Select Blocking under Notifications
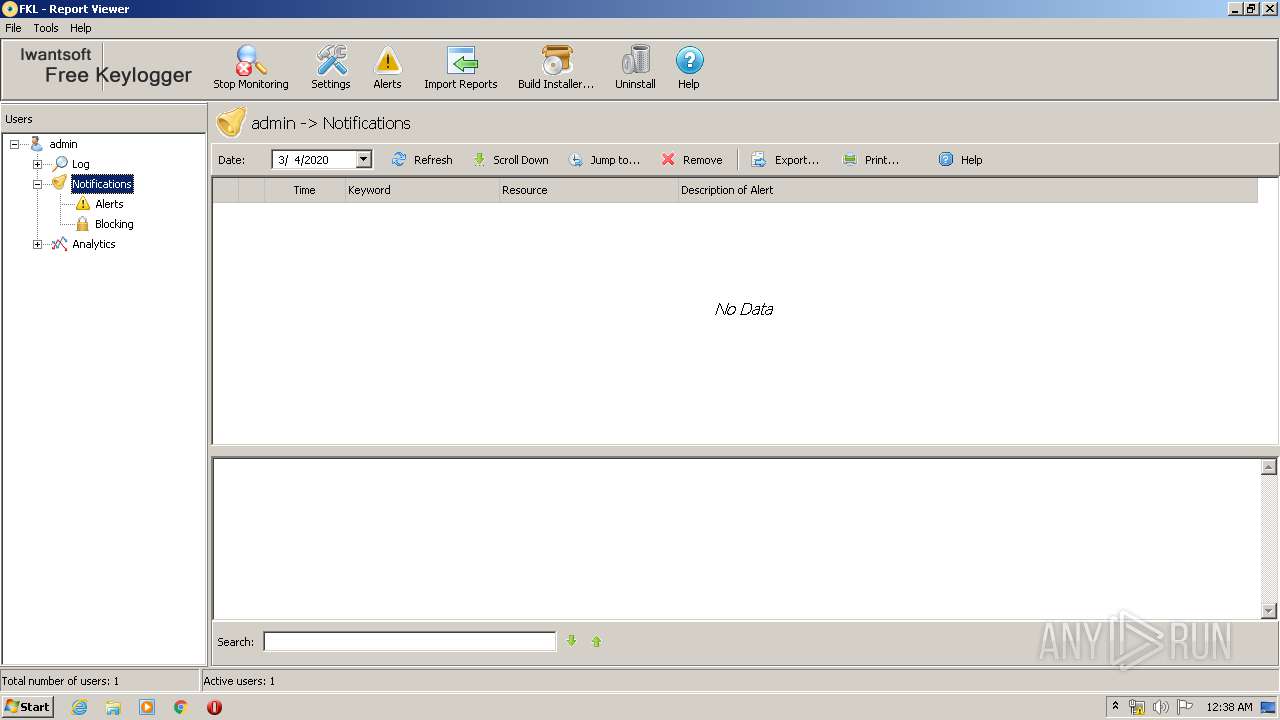1280x720 pixels. (x=114, y=224)
